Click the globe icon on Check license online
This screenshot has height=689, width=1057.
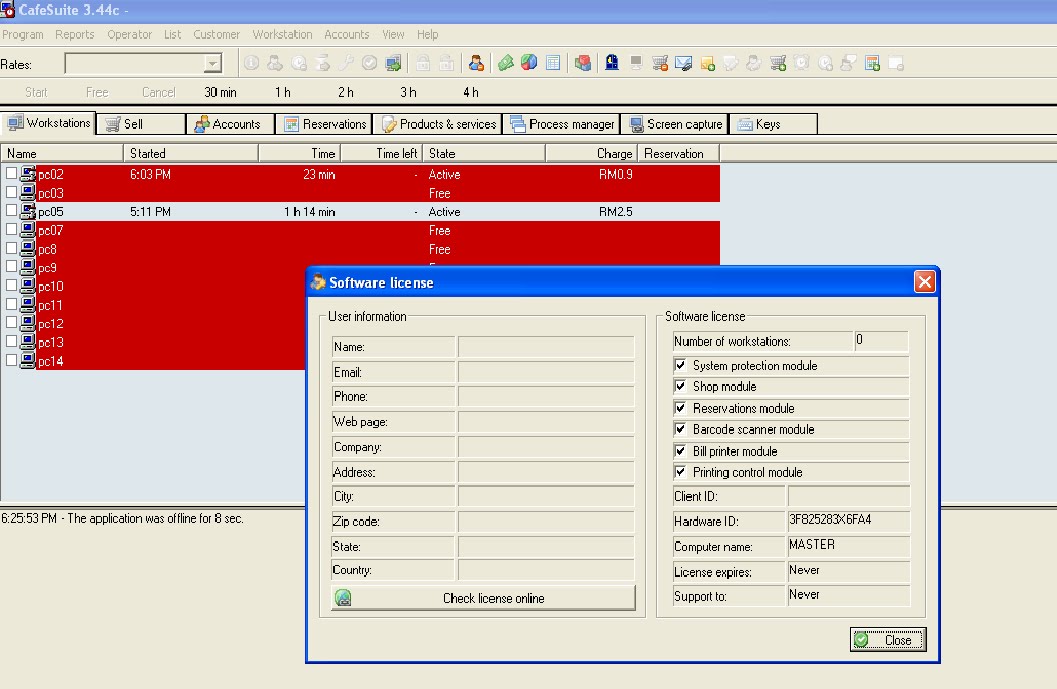[343, 598]
